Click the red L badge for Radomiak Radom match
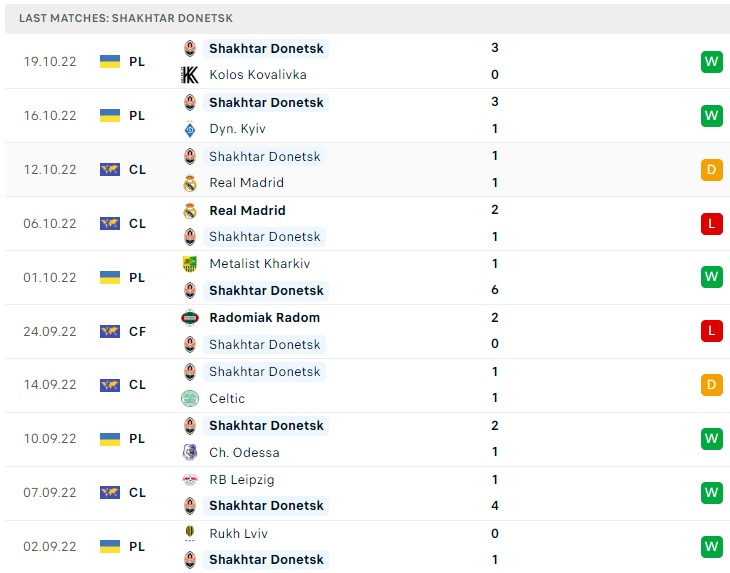Image resolution: width=730 pixels, height=573 pixels. [711, 331]
